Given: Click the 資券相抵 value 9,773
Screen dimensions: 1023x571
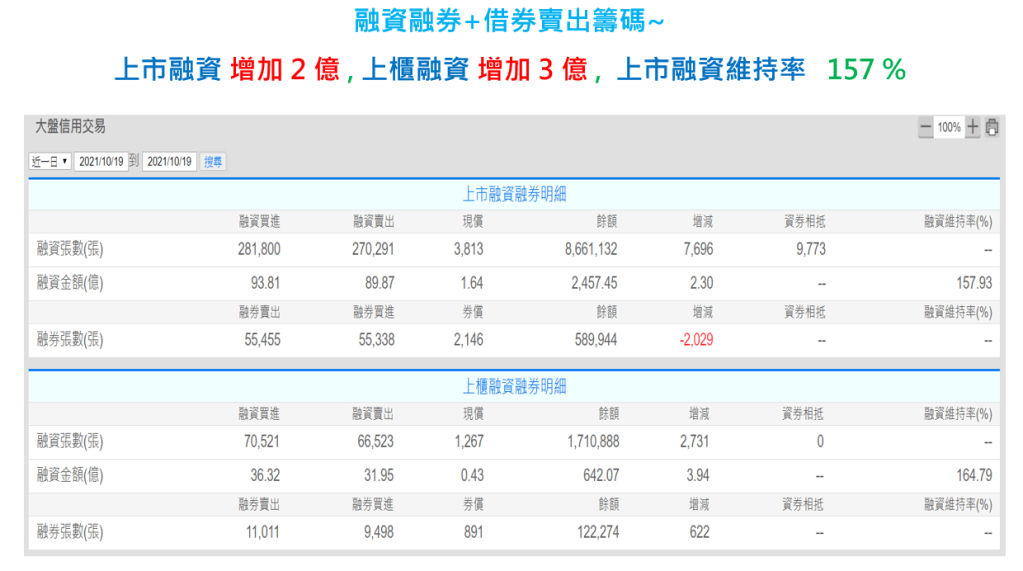Looking at the screenshot, I should click(x=810, y=250).
